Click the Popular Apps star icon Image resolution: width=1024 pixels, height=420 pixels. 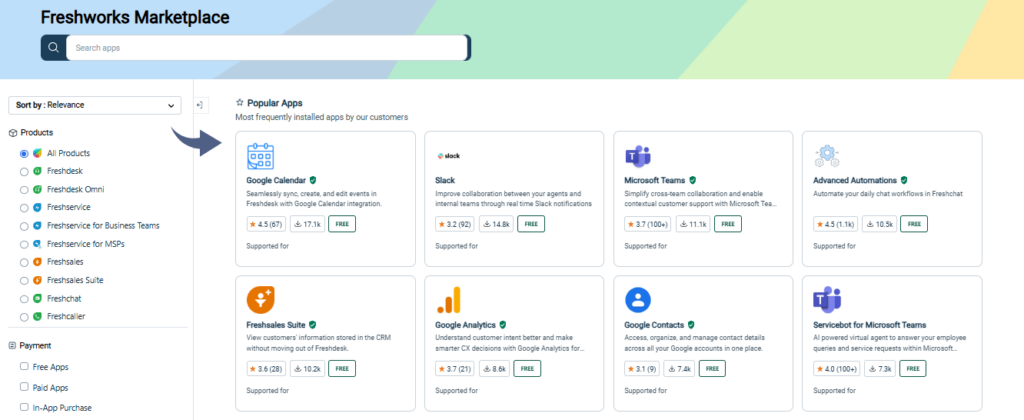240,103
